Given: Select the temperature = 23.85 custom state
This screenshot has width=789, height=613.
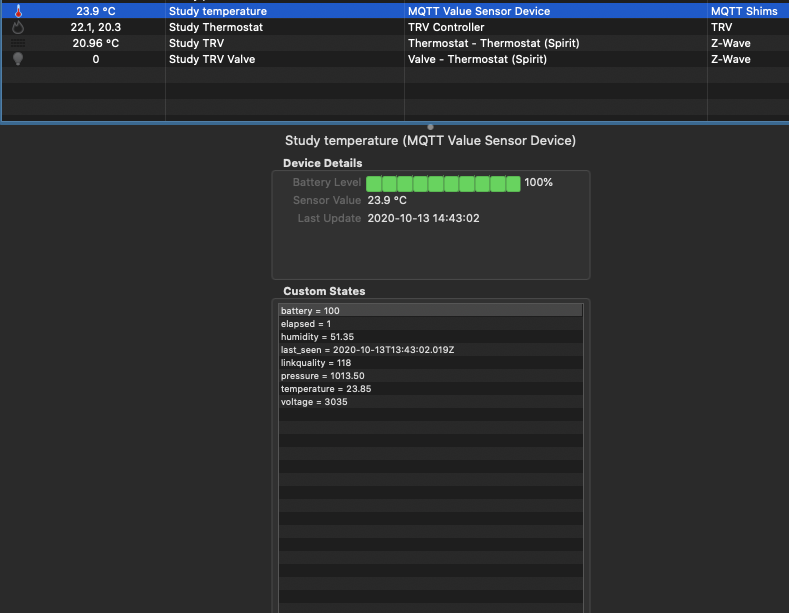Looking at the screenshot, I should coord(431,389).
